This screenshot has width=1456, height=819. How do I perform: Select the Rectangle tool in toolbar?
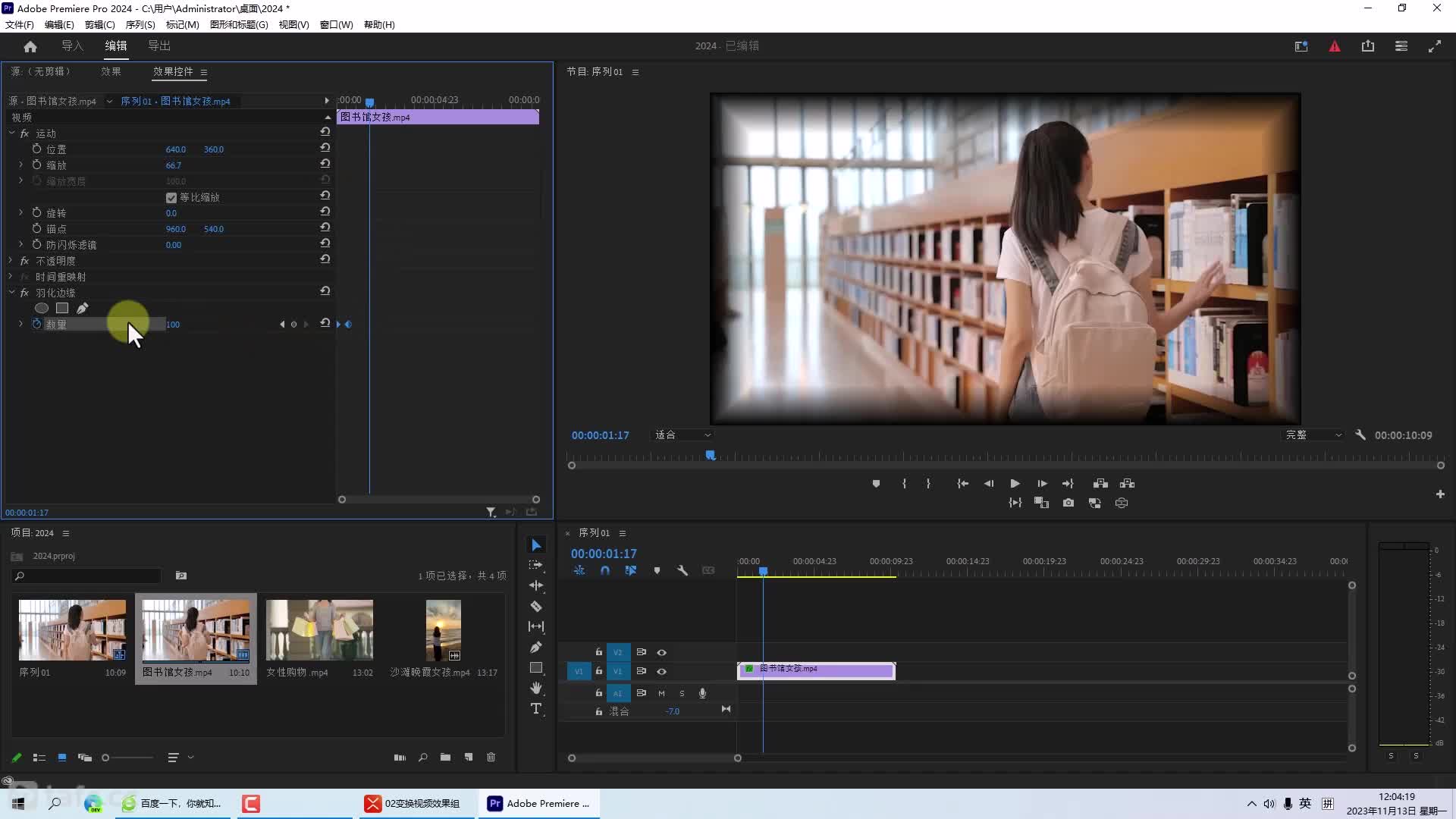(536, 667)
